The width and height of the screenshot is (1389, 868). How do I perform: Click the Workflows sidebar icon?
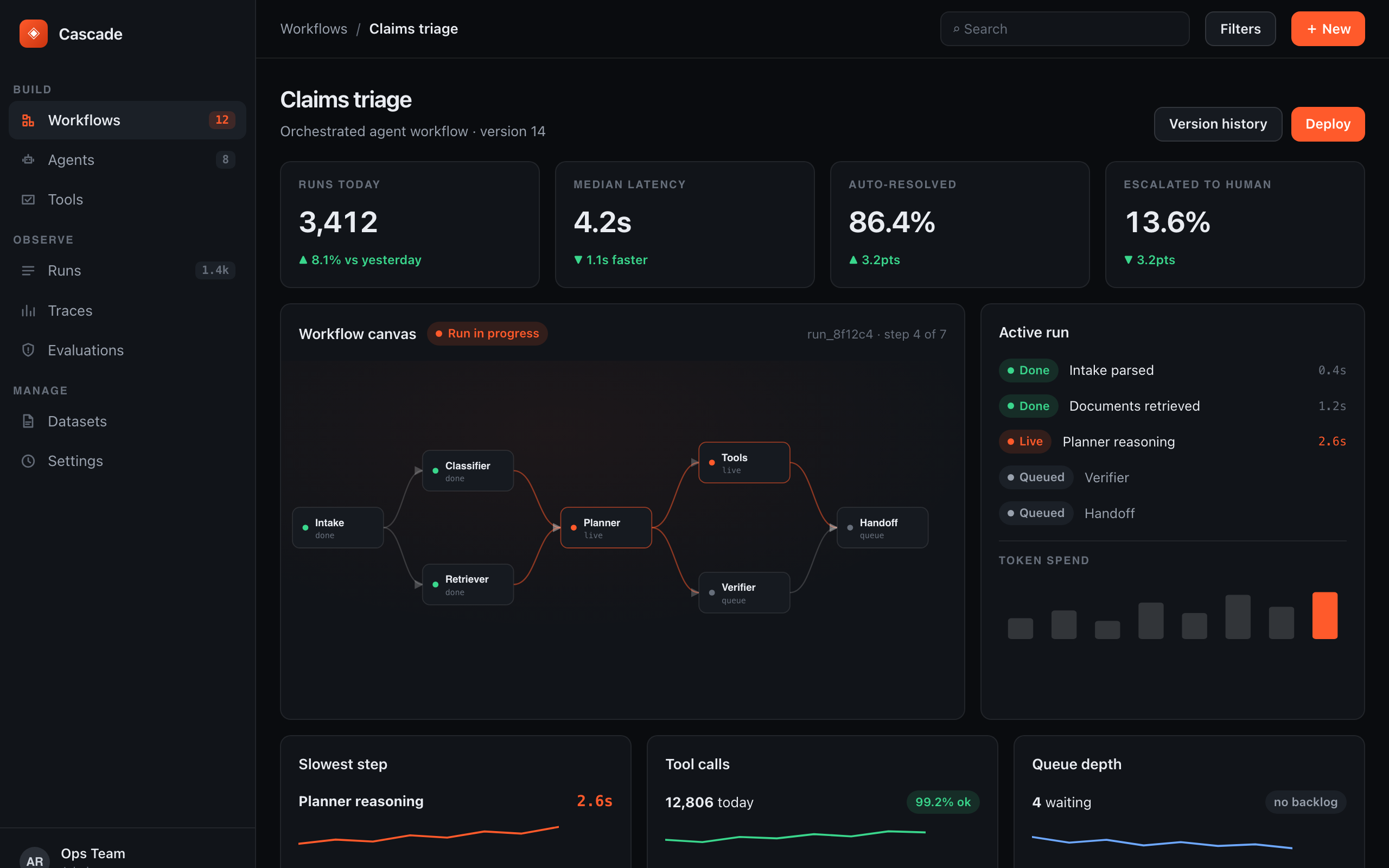(28, 120)
